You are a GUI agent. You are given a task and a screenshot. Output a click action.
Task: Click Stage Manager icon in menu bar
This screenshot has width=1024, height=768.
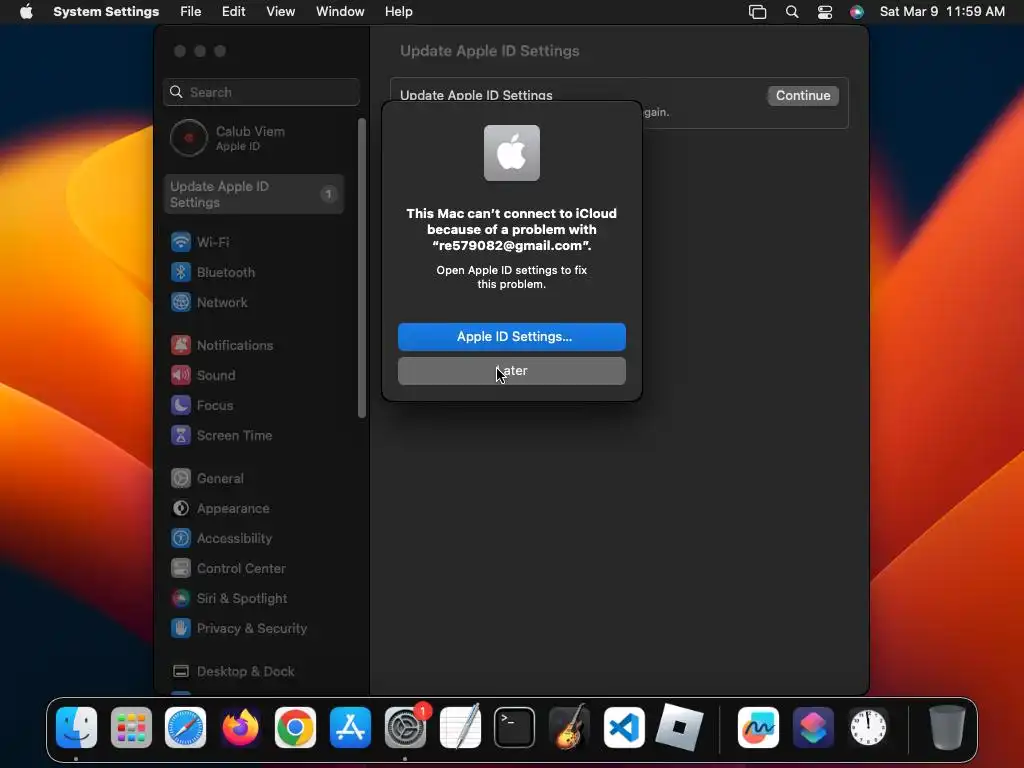758,12
